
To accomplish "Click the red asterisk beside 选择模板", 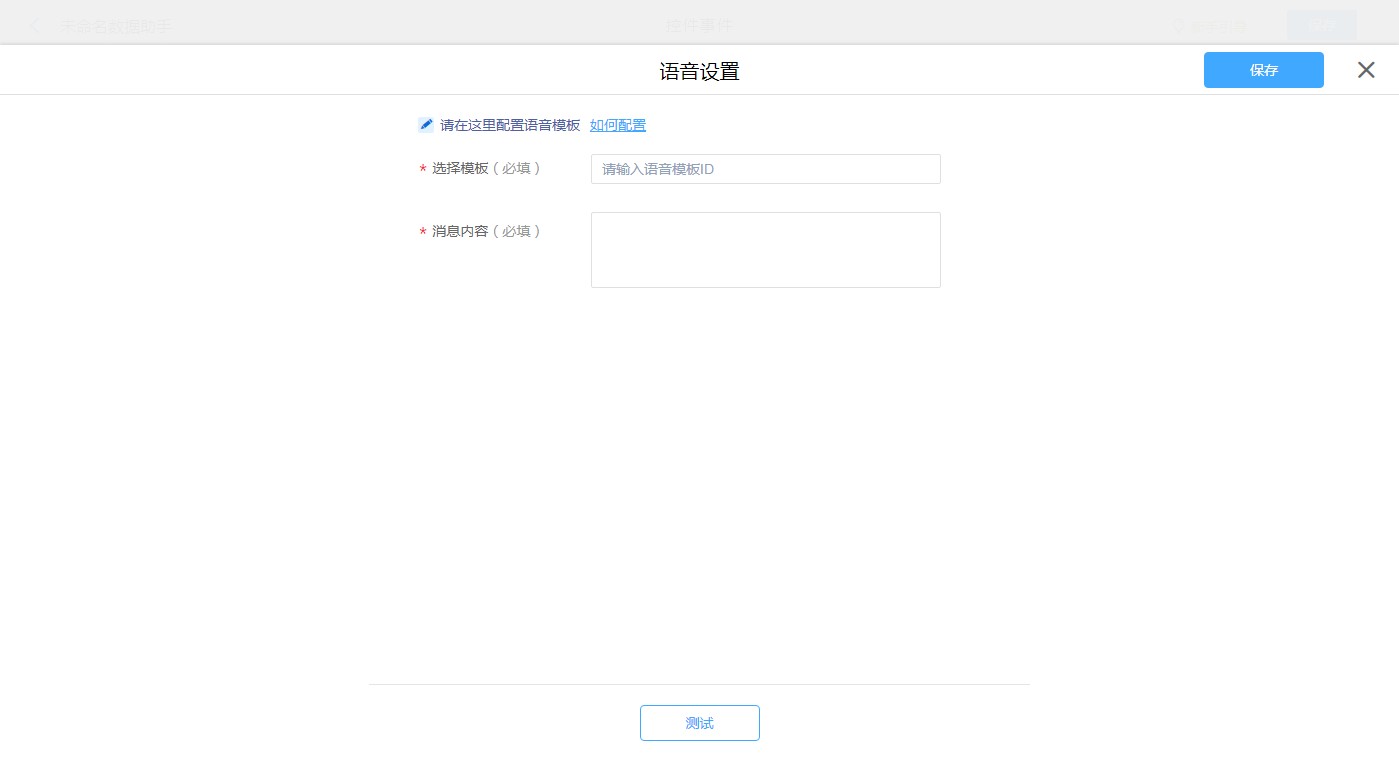I will click(x=423, y=170).
